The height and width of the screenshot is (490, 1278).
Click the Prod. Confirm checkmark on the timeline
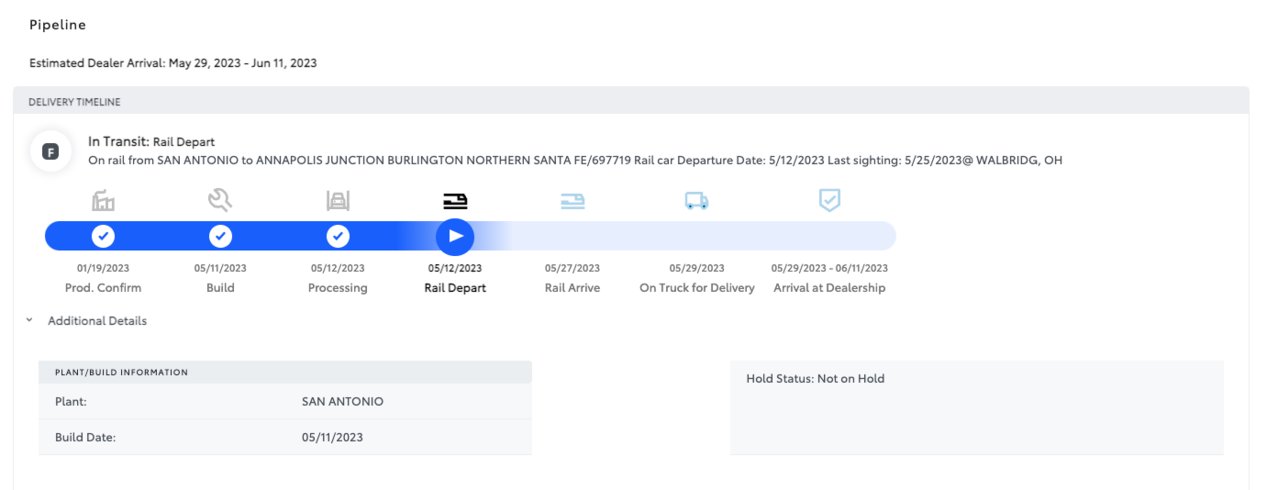coord(103,236)
